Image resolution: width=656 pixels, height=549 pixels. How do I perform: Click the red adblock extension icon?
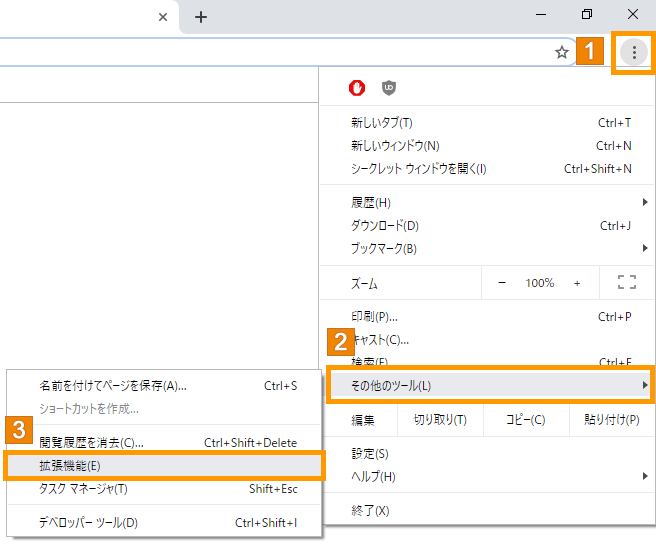357,89
